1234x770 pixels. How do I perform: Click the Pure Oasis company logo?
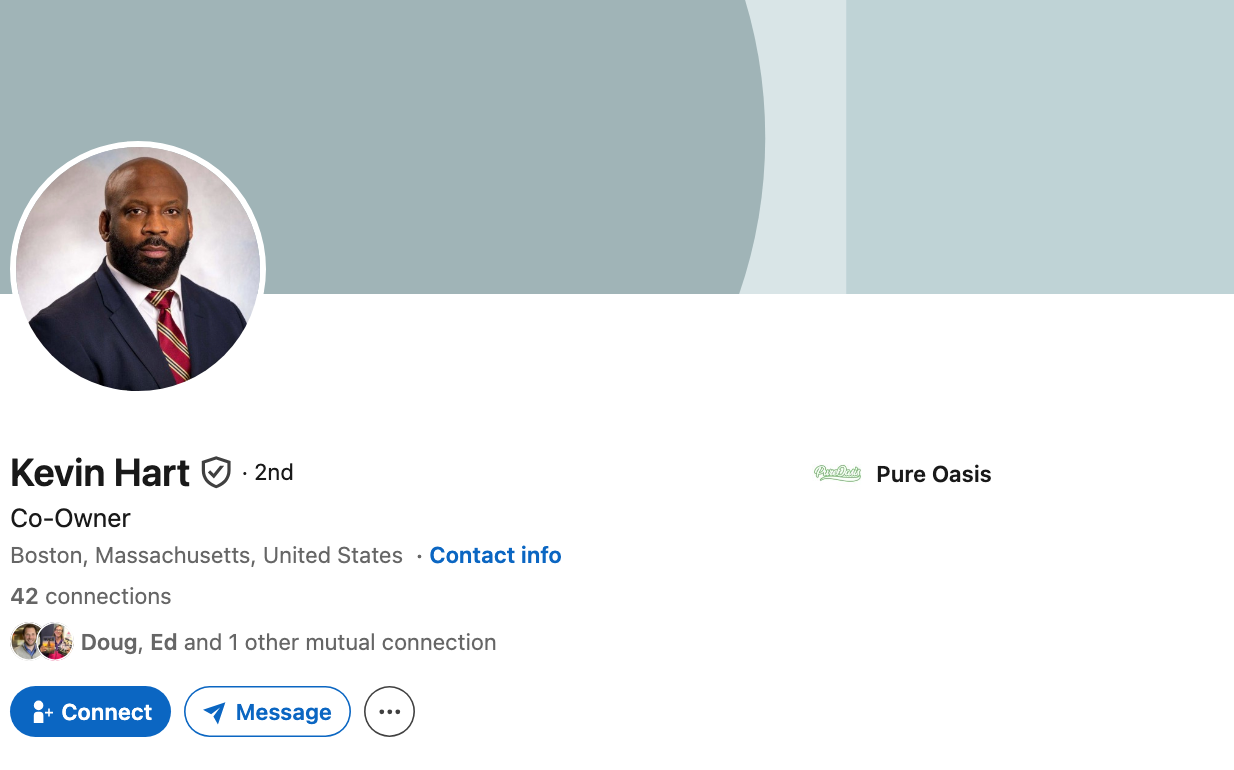[837, 474]
